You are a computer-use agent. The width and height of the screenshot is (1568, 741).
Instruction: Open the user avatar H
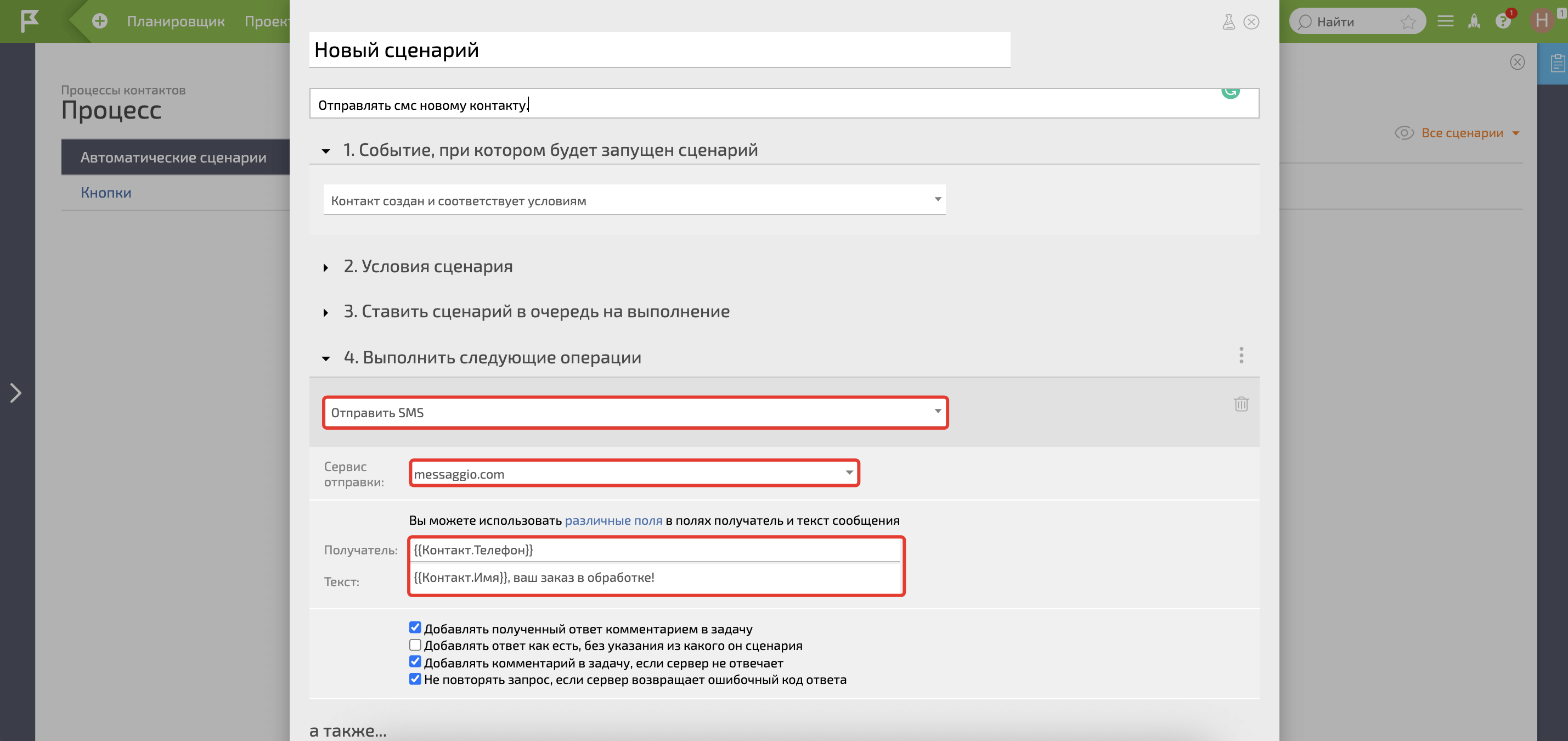coord(1541,21)
